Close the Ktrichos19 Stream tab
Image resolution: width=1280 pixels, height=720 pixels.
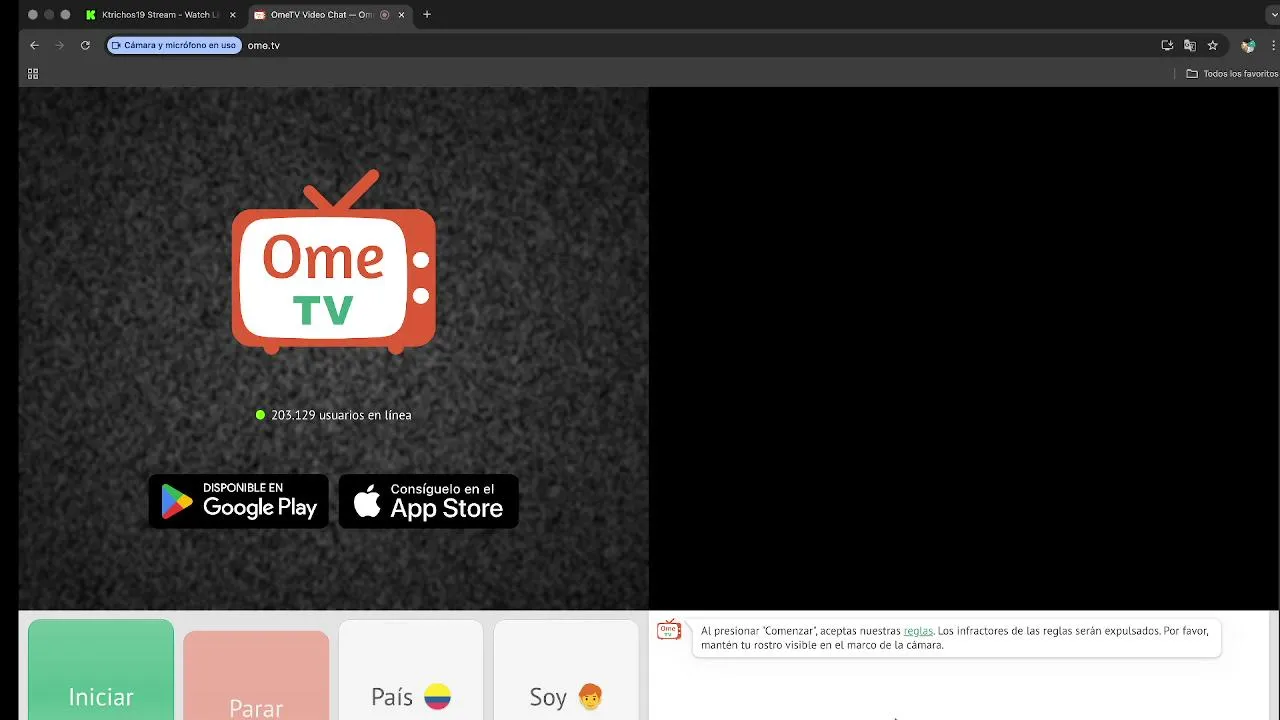point(233,15)
